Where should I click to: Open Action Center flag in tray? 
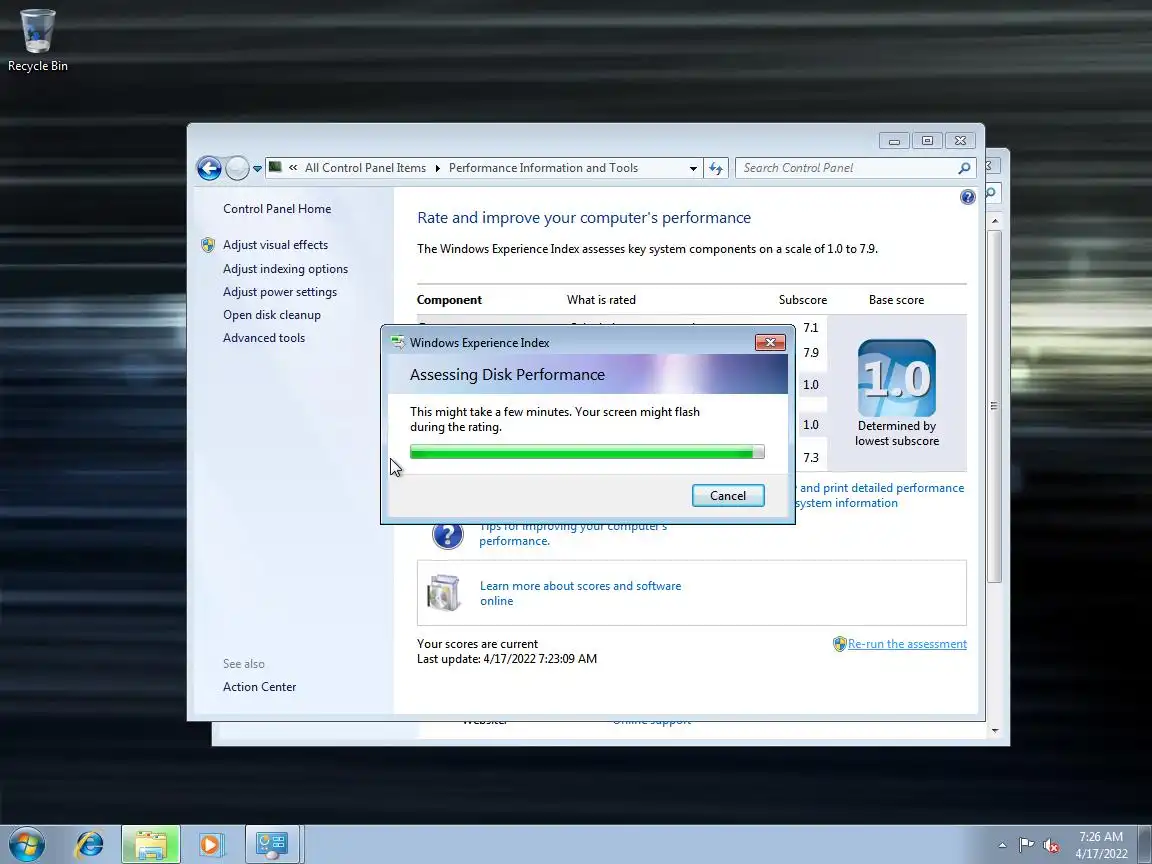click(x=1026, y=845)
